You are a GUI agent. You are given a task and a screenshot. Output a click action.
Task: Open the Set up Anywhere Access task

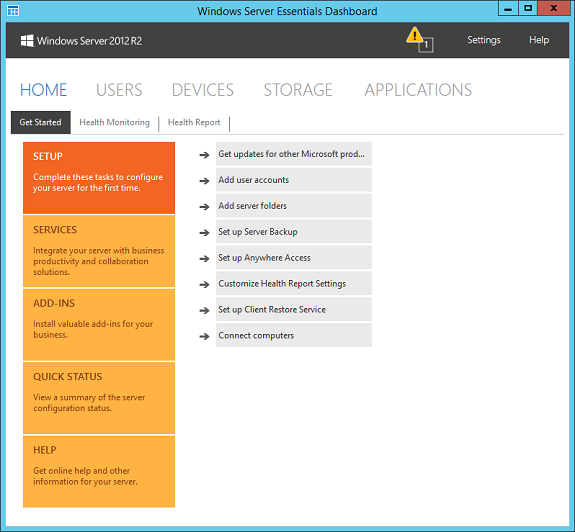pyautogui.click(x=294, y=258)
